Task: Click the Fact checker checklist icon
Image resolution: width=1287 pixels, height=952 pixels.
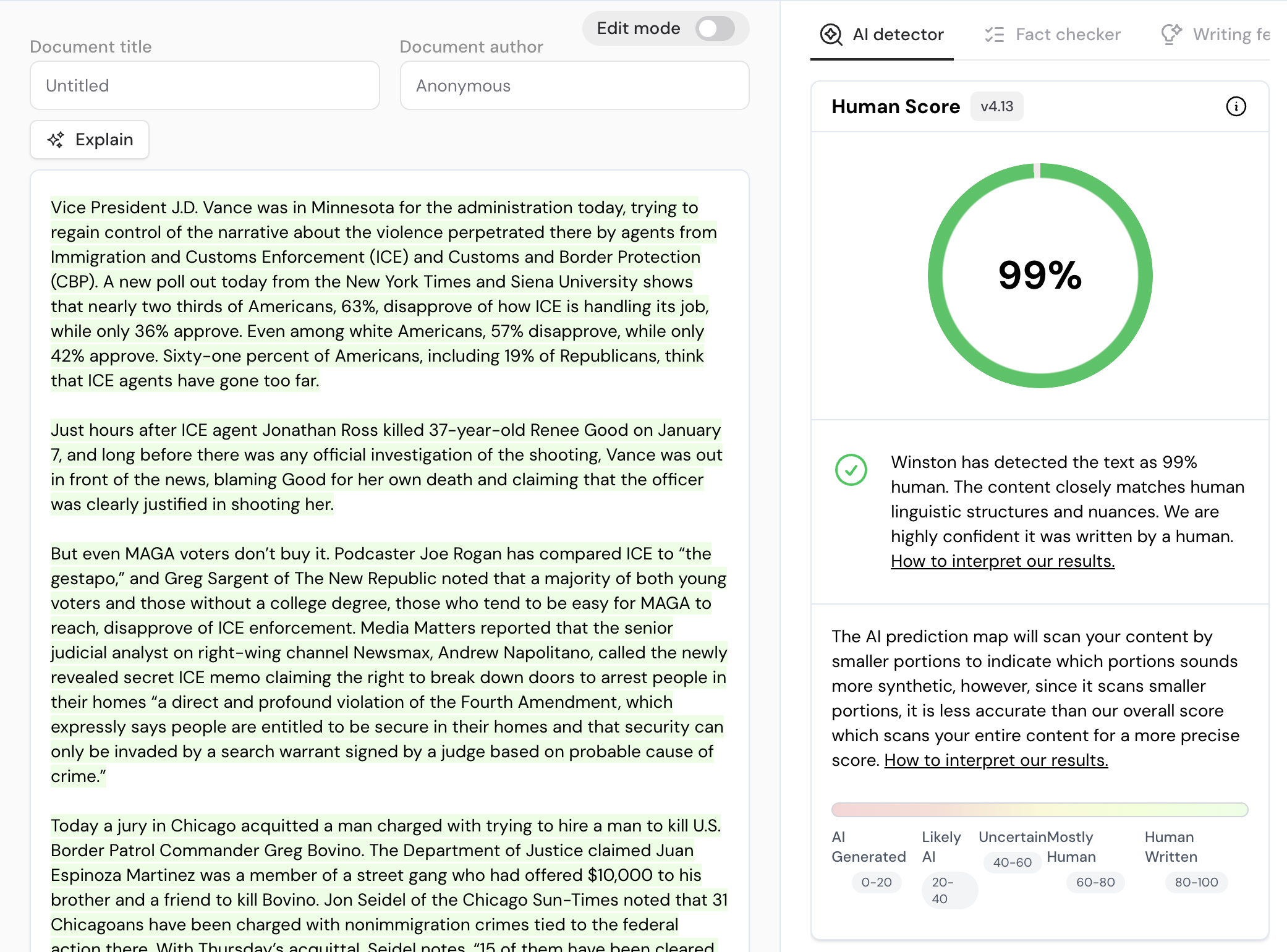Action: pyautogui.click(x=994, y=35)
